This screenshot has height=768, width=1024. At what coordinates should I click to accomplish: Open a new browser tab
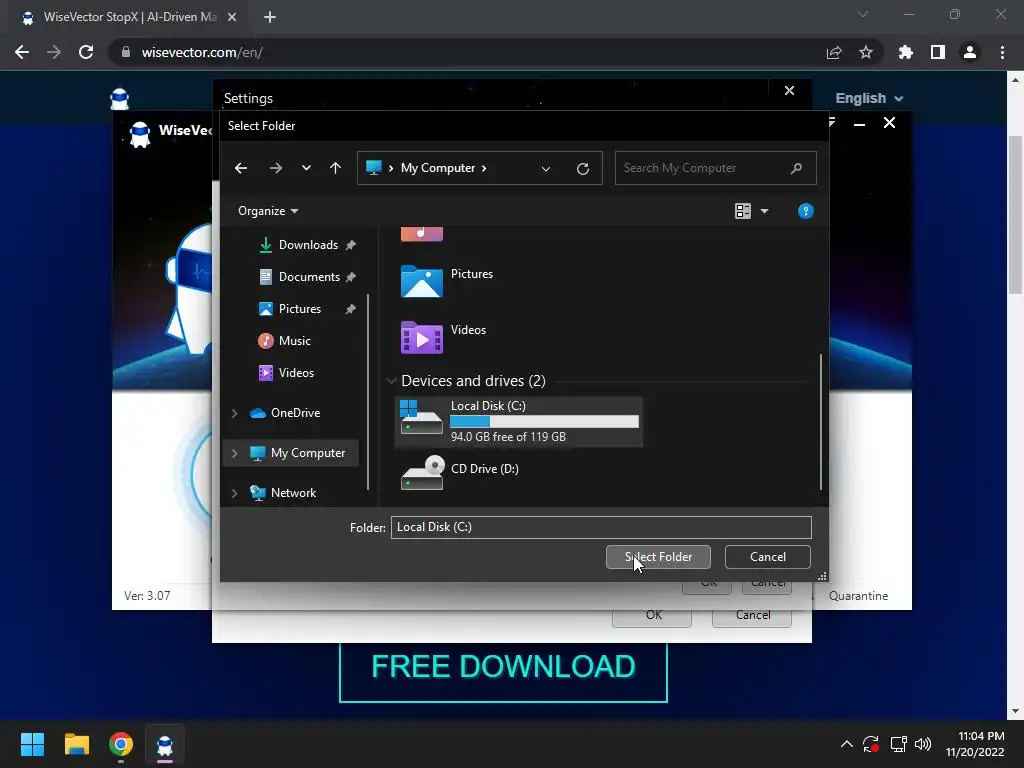point(270,17)
